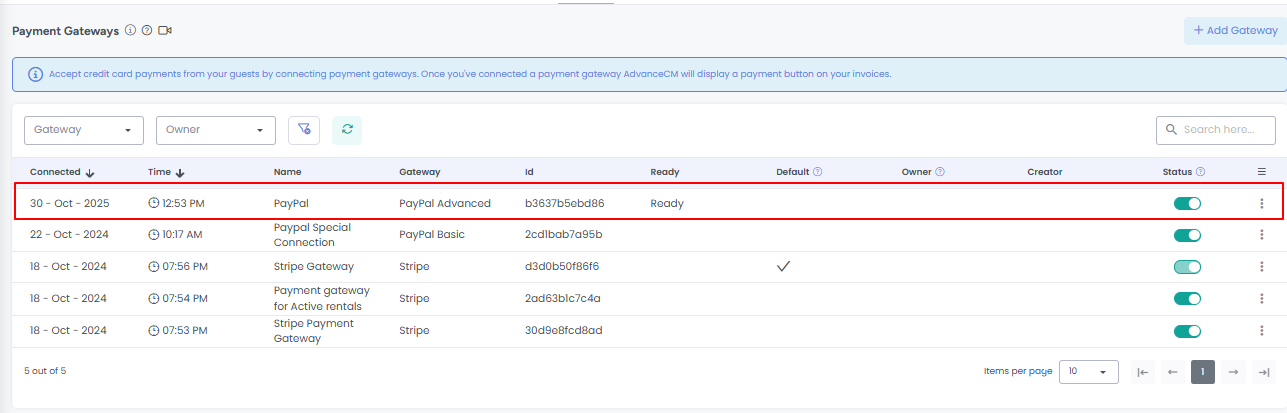Go to the next page arrow
Viewport: 1287px width, 413px height.
[x=1233, y=371]
